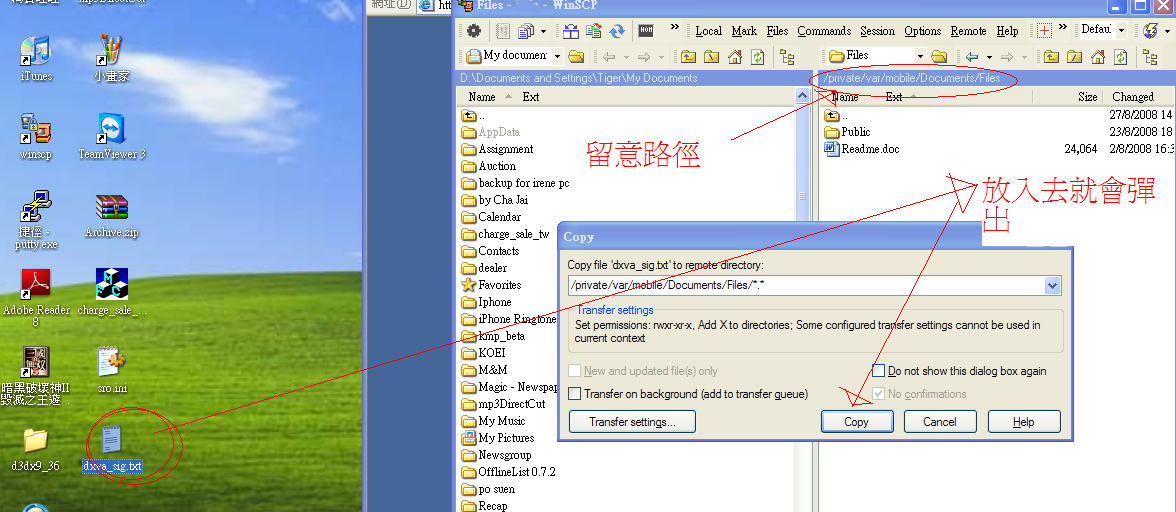1176x512 pixels.
Task: Toggle New and updated file(s) only checkbox
Action: [x=575, y=371]
